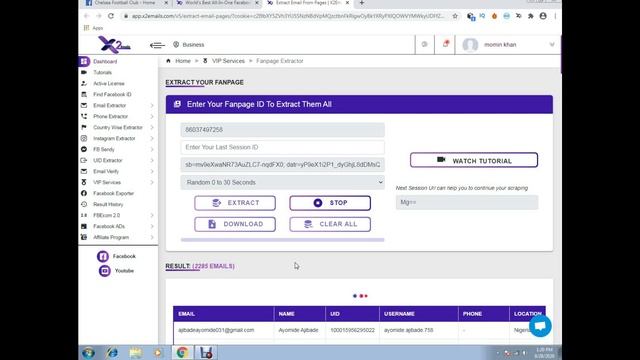Open Random 0 to 30 Seconds dropdown
Screen dimensions: 640x360
(x=282, y=182)
